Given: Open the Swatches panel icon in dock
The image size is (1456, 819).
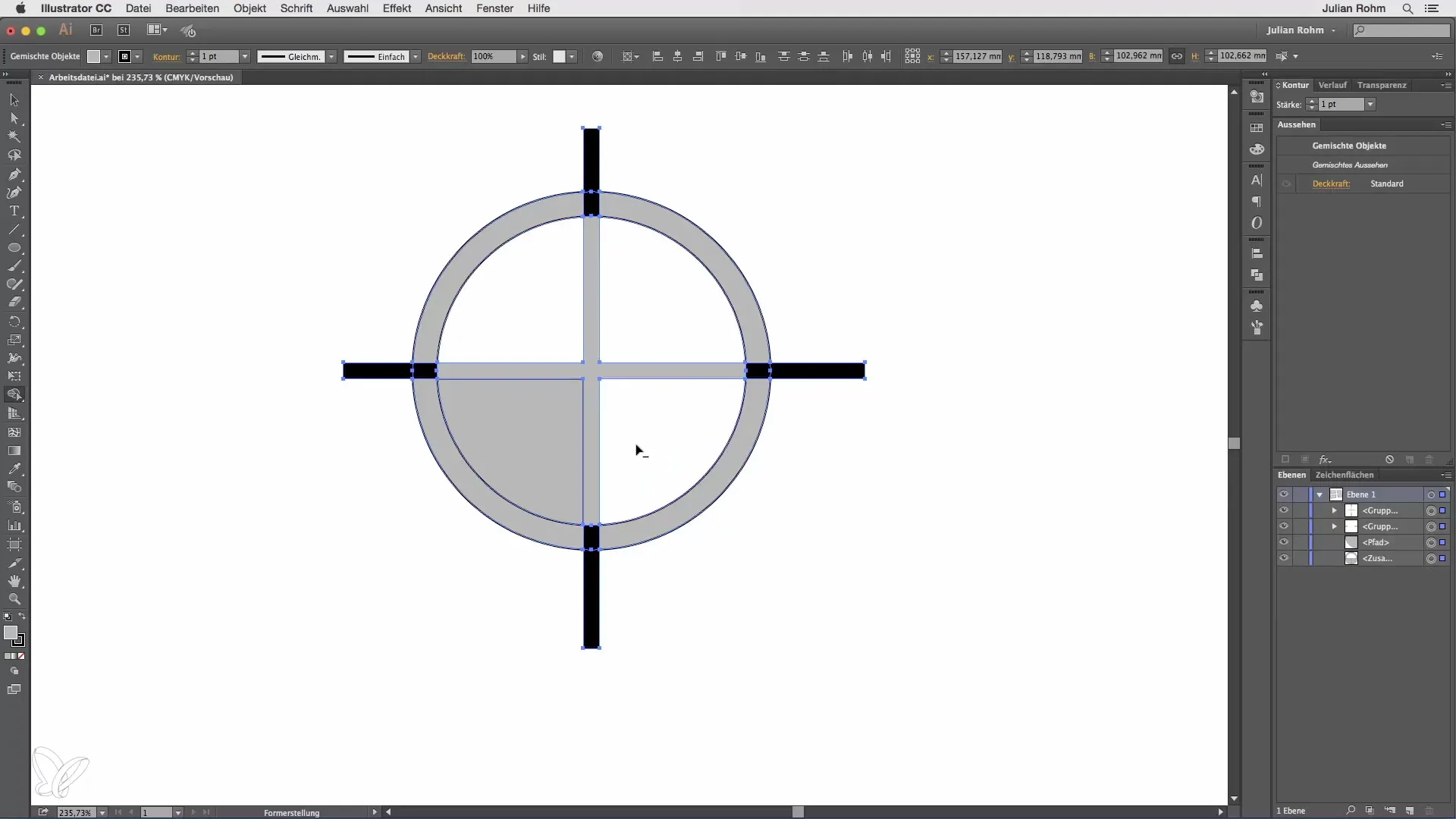Looking at the screenshot, I should (x=1257, y=128).
